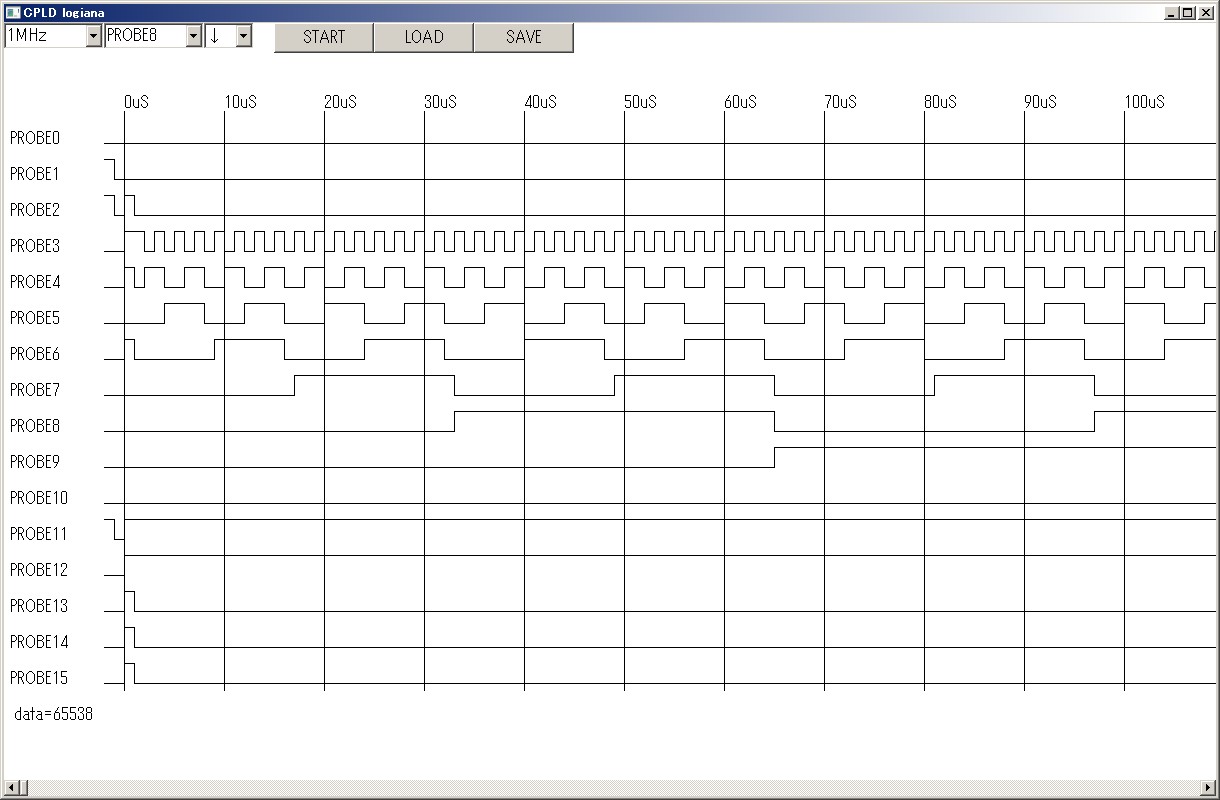Viewport: 1220px width, 800px height.
Task: Click the START button
Action: 324,37
